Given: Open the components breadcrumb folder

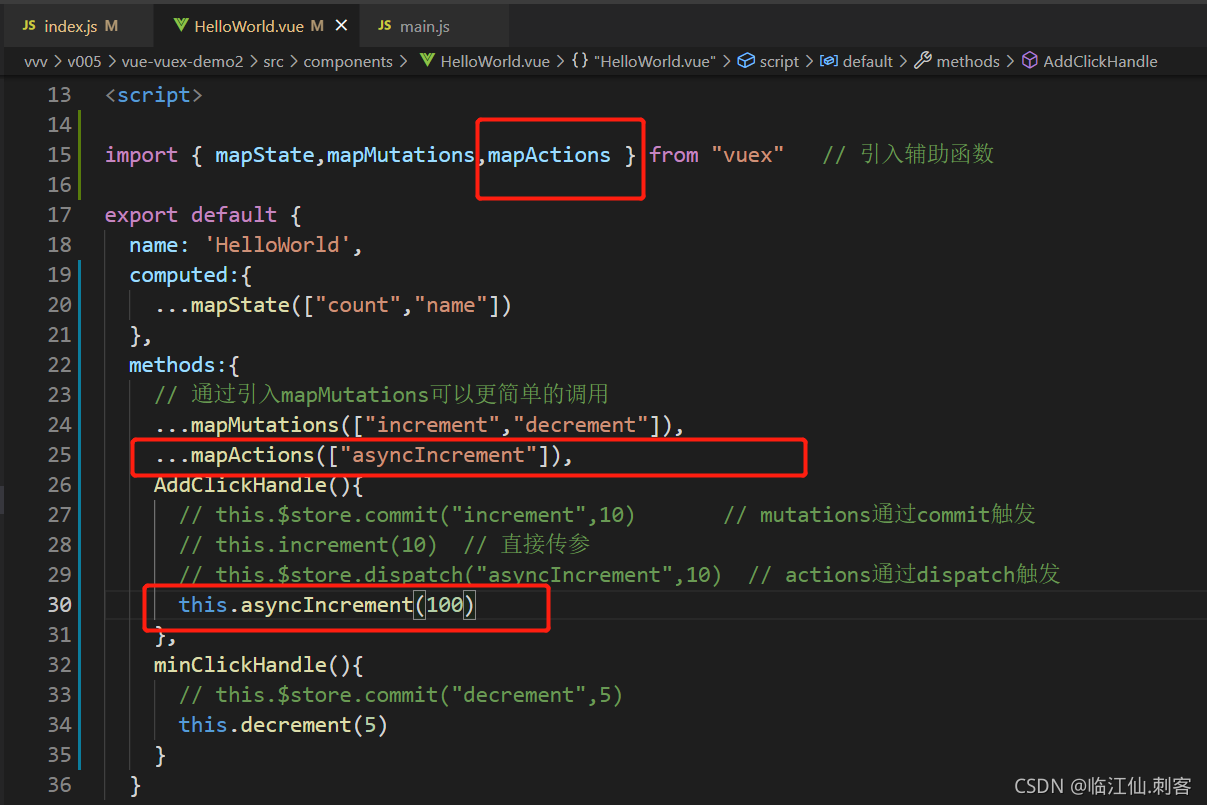Looking at the screenshot, I should tap(348, 61).
